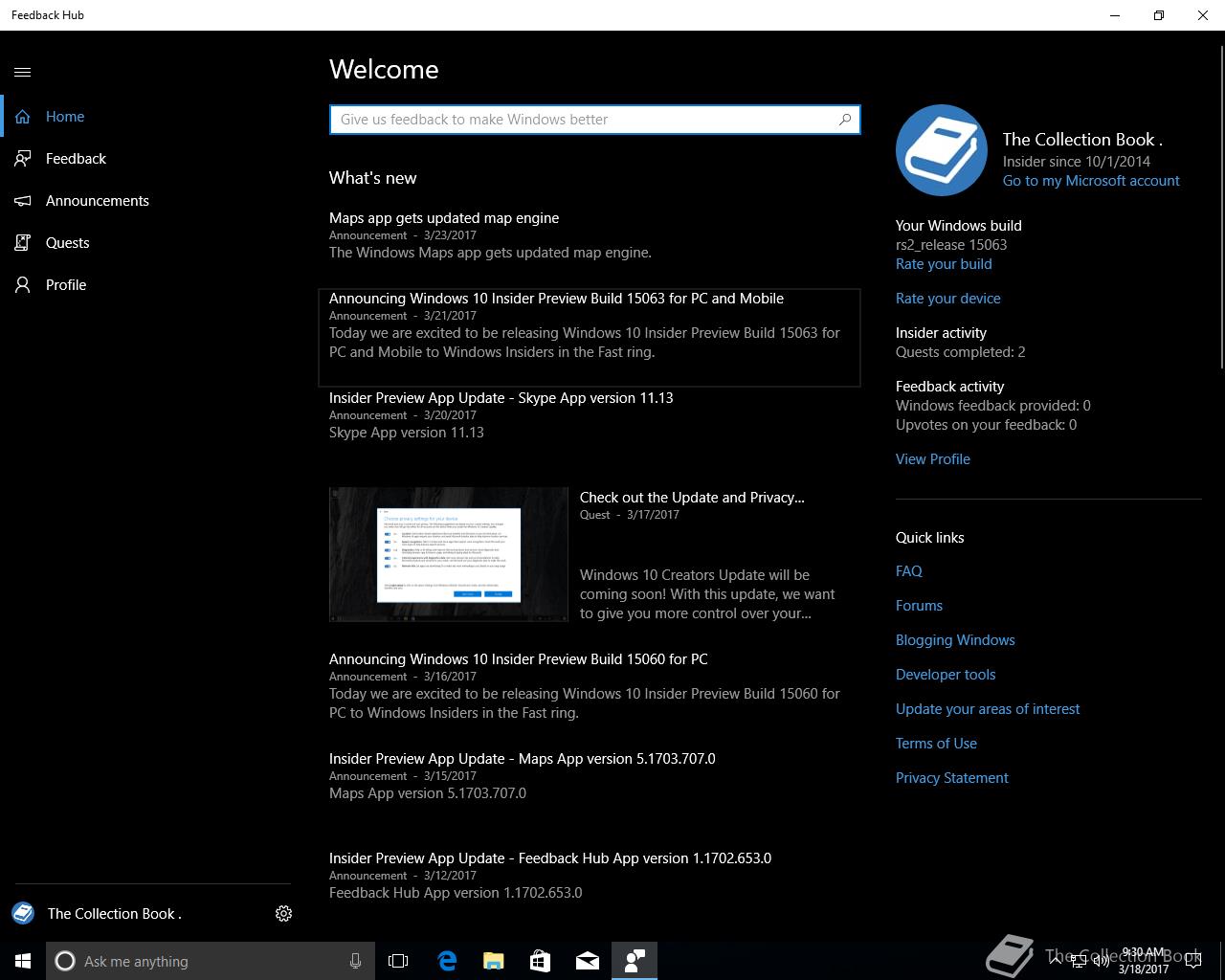Viewport: 1225px width, 980px height.
Task: Click Quests completed: 2 text
Action: click(x=961, y=352)
